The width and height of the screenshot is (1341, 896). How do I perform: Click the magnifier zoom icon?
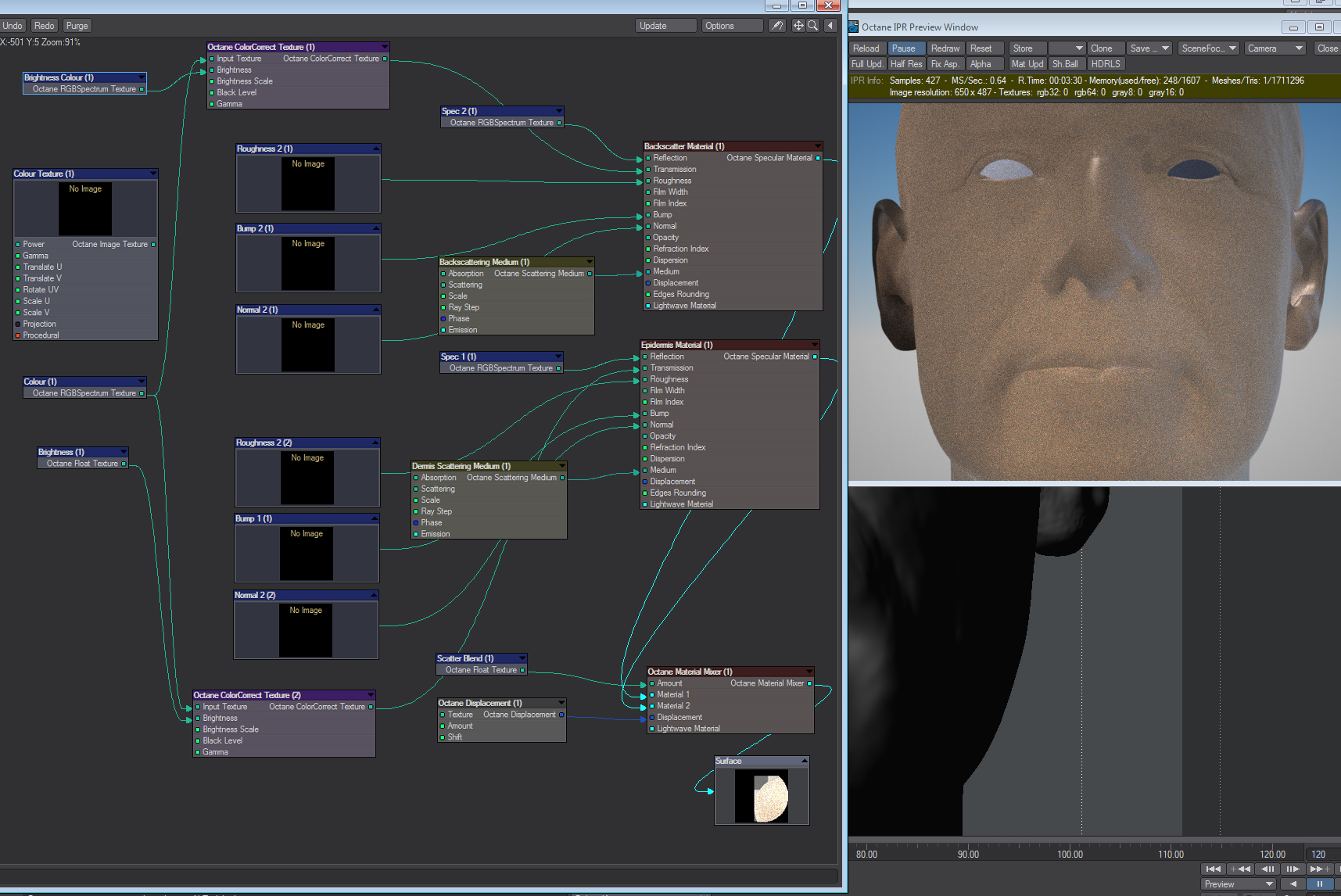[813, 26]
